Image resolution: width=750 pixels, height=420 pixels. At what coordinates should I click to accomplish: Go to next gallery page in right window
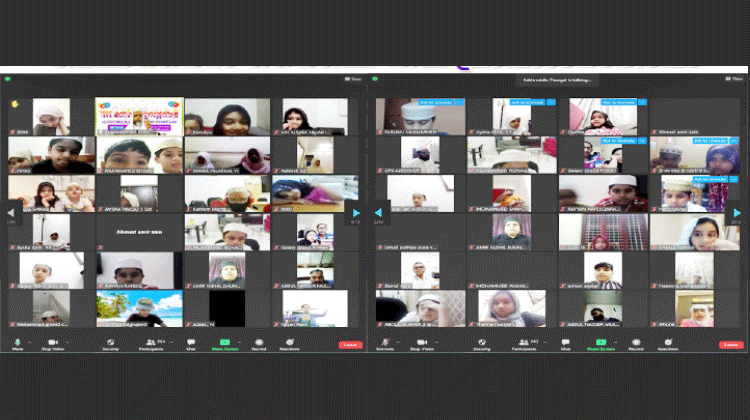[x=737, y=212]
